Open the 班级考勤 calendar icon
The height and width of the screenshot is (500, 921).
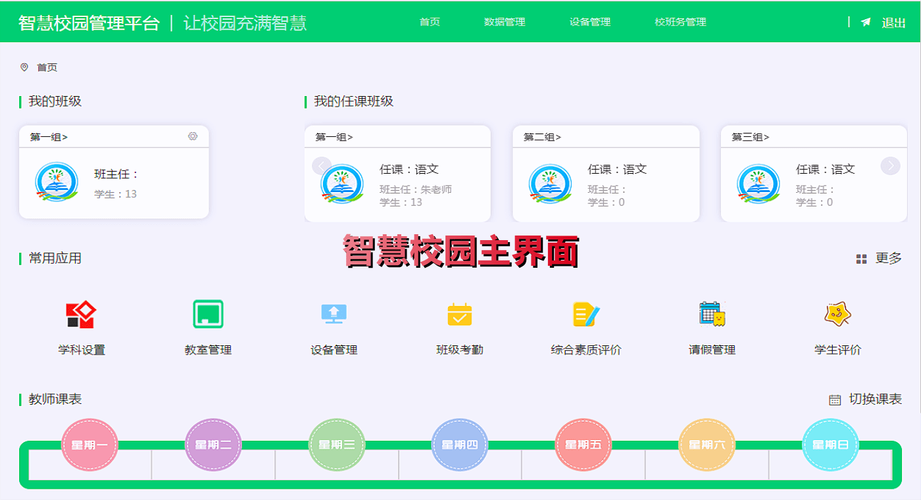[459, 315]
